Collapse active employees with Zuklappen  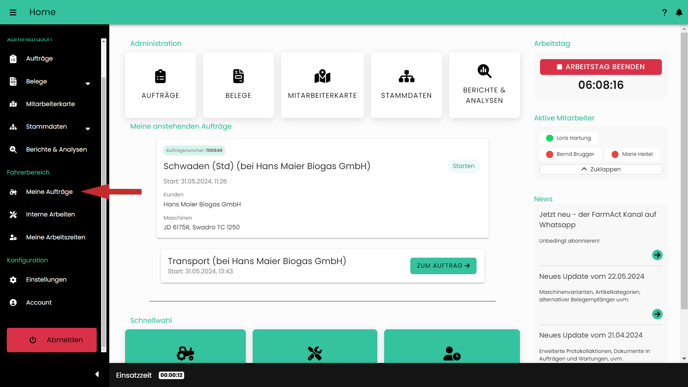601,169
